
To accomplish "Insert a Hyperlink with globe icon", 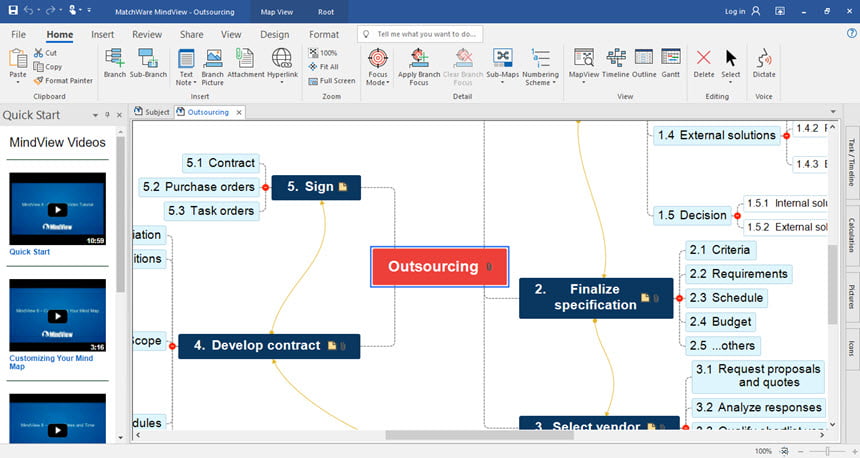I will [282, 65].
